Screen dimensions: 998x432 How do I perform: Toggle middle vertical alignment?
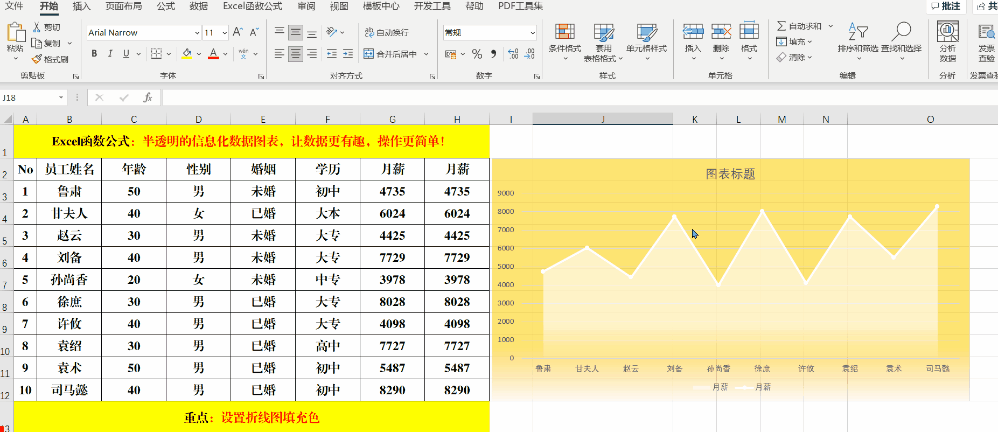pyautogui.click(x=295, y=32)
